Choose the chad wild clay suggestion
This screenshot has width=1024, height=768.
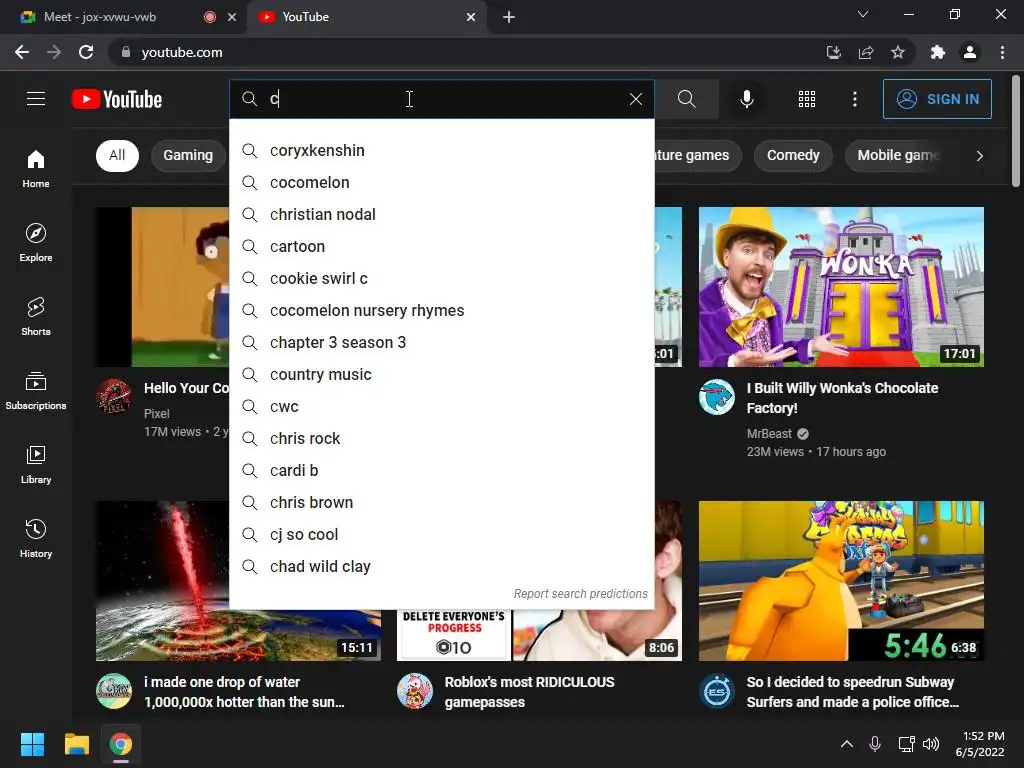[441, 566]
